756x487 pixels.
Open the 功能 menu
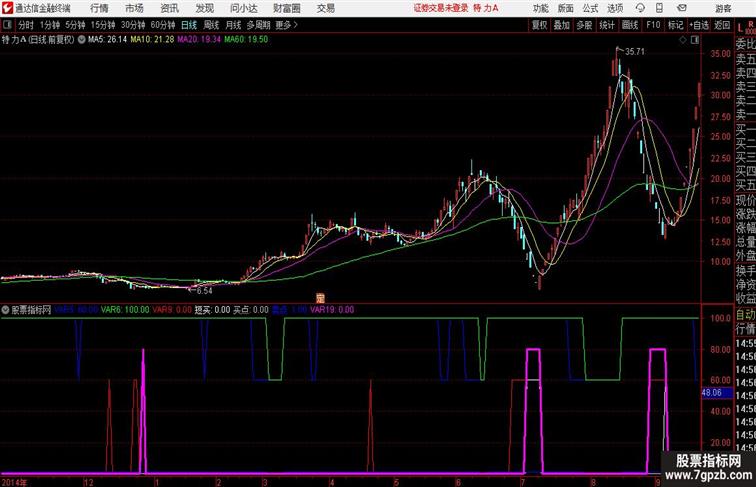click(x=540, y=8)
